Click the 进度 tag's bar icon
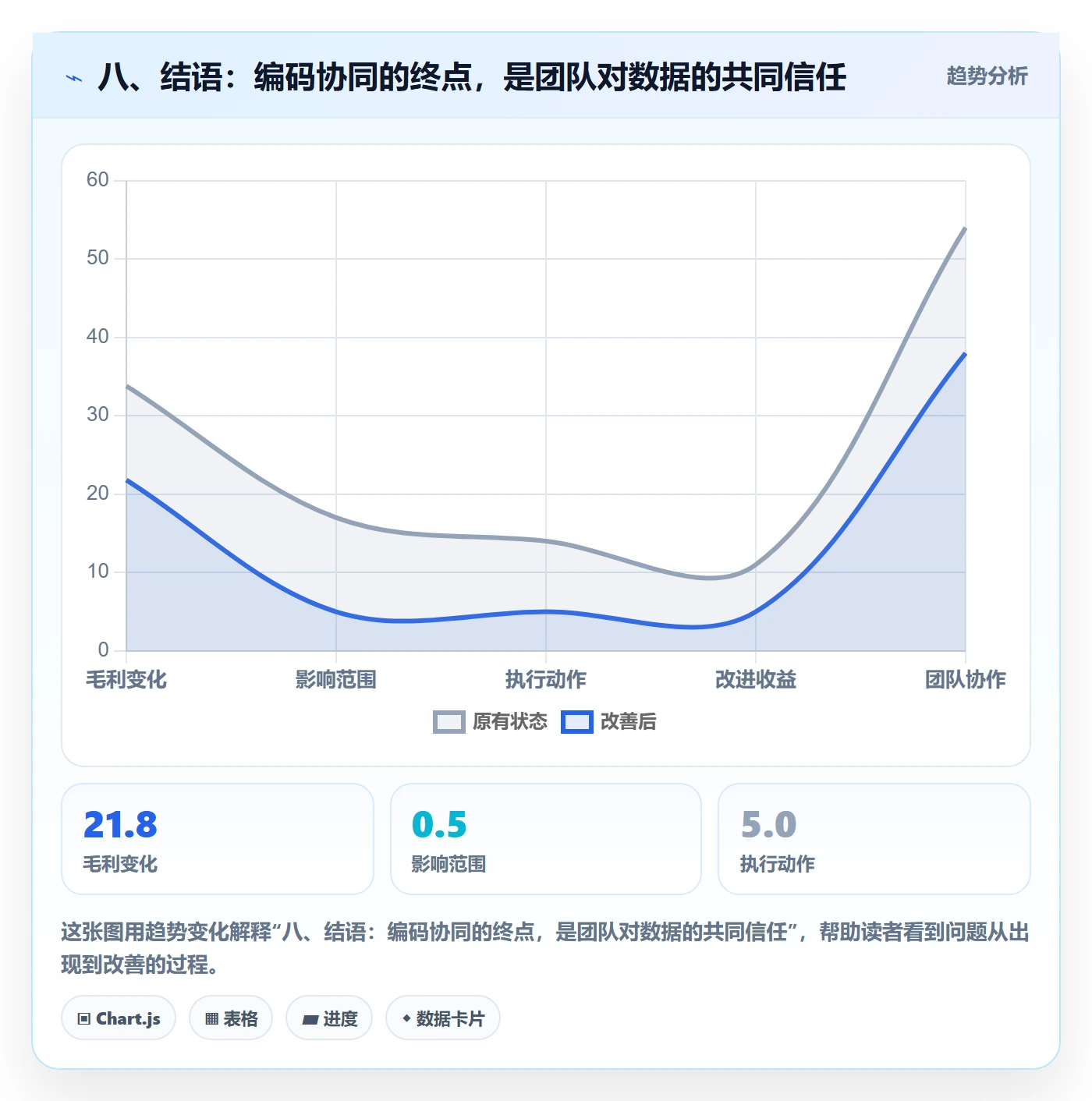 coord(310,1019)
